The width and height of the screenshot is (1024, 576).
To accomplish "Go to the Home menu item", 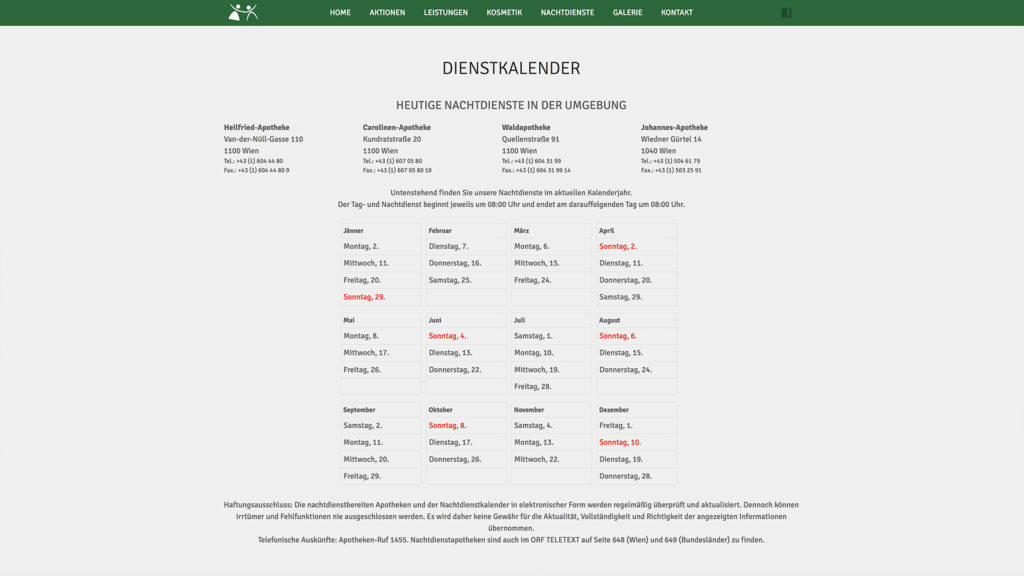I will coord(340,13).
